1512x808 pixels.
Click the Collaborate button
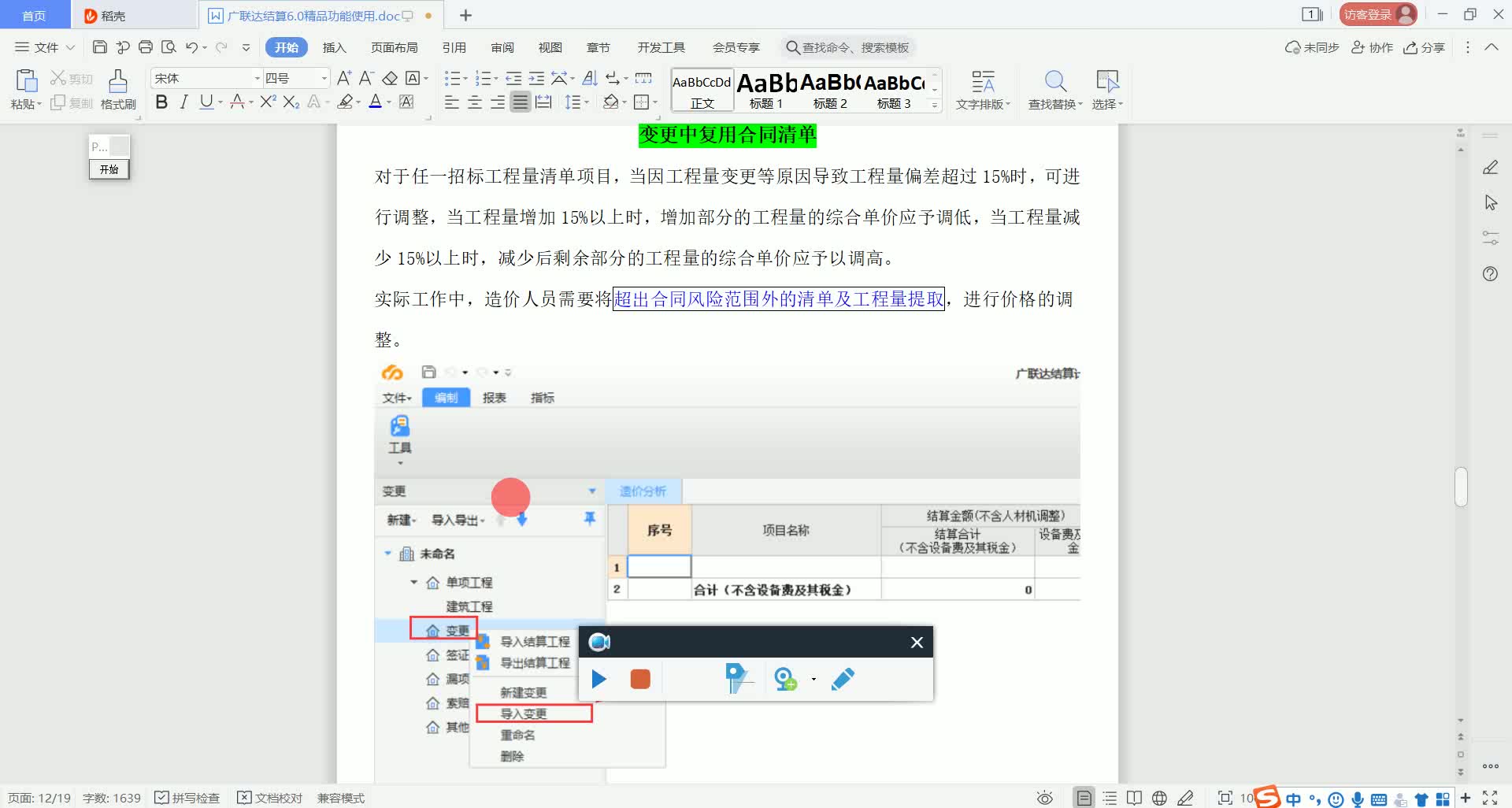tap(1372, 47)
